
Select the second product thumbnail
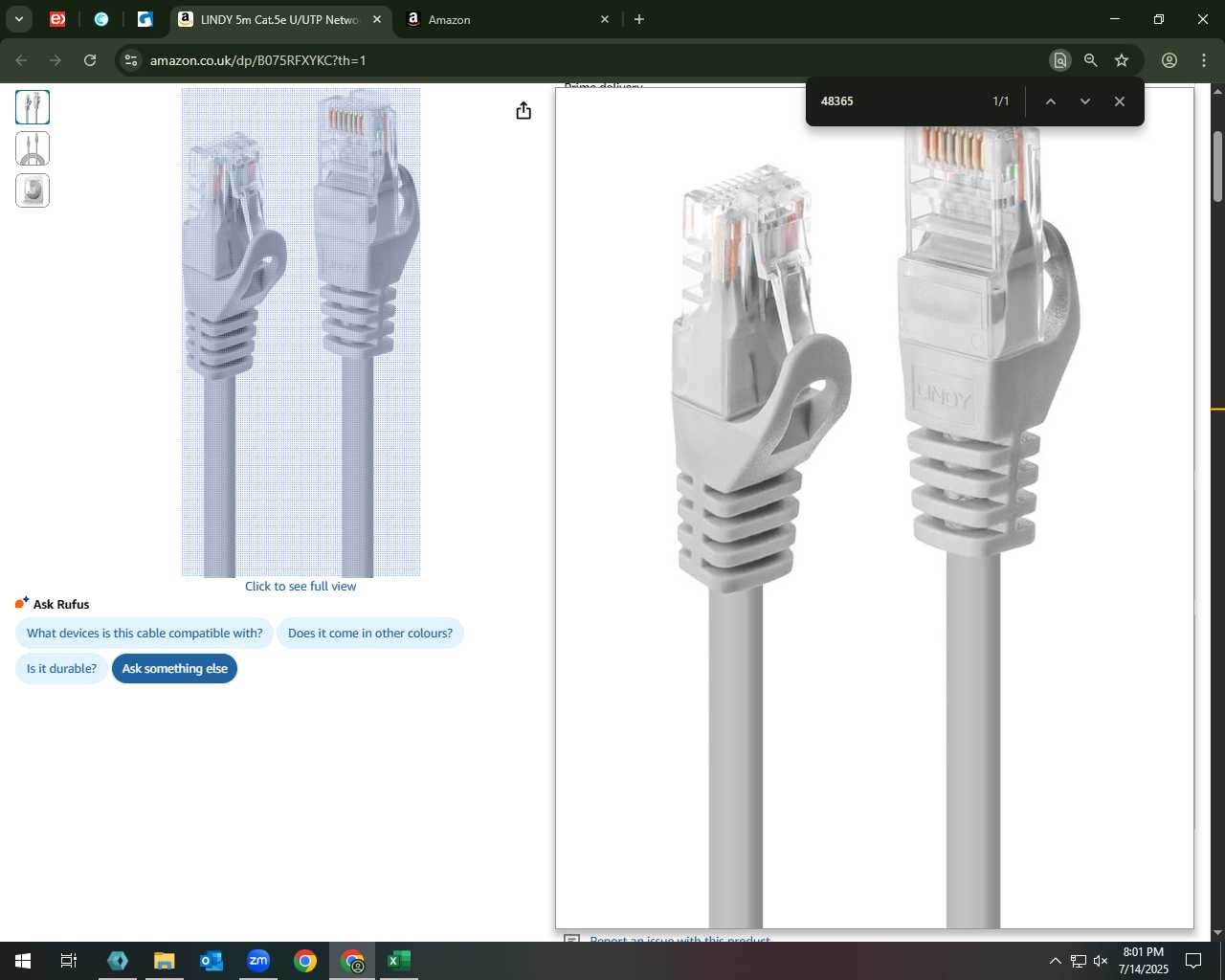[33, 148]
